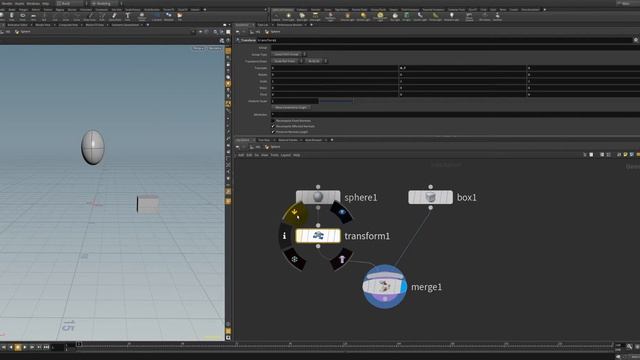Select the merge1 node
Viewport: 640px width, 360px height.
384,287
